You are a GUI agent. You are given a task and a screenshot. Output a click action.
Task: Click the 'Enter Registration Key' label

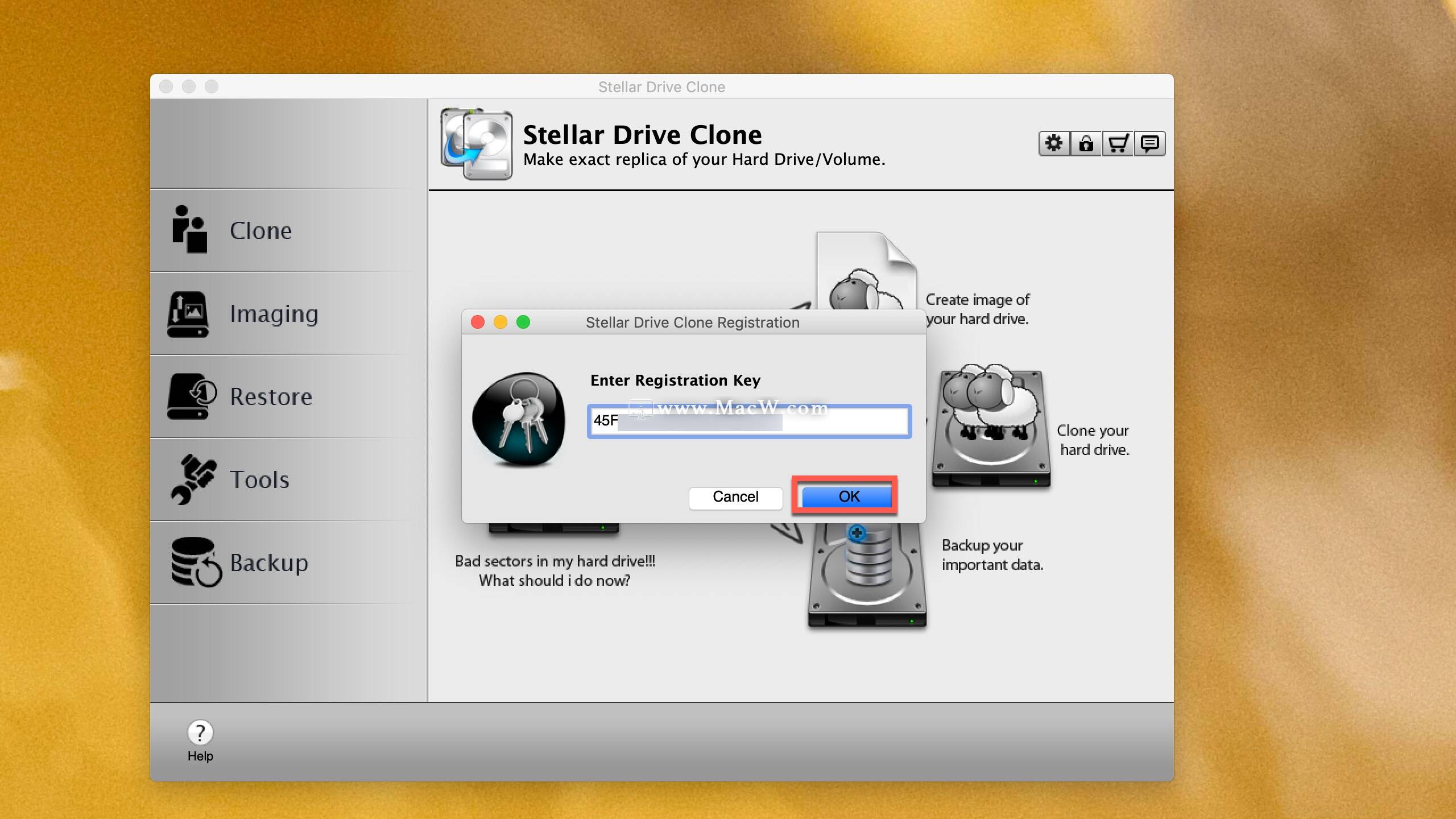click(x=675, y=380)
